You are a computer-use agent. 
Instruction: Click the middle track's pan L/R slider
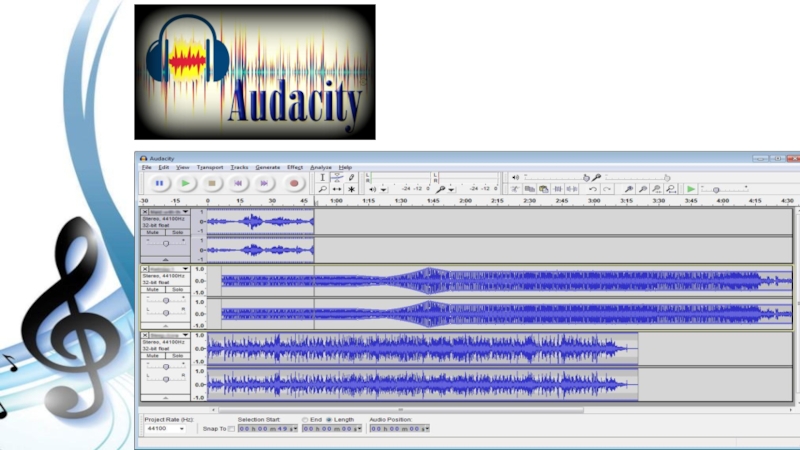[x=166, y=312]
